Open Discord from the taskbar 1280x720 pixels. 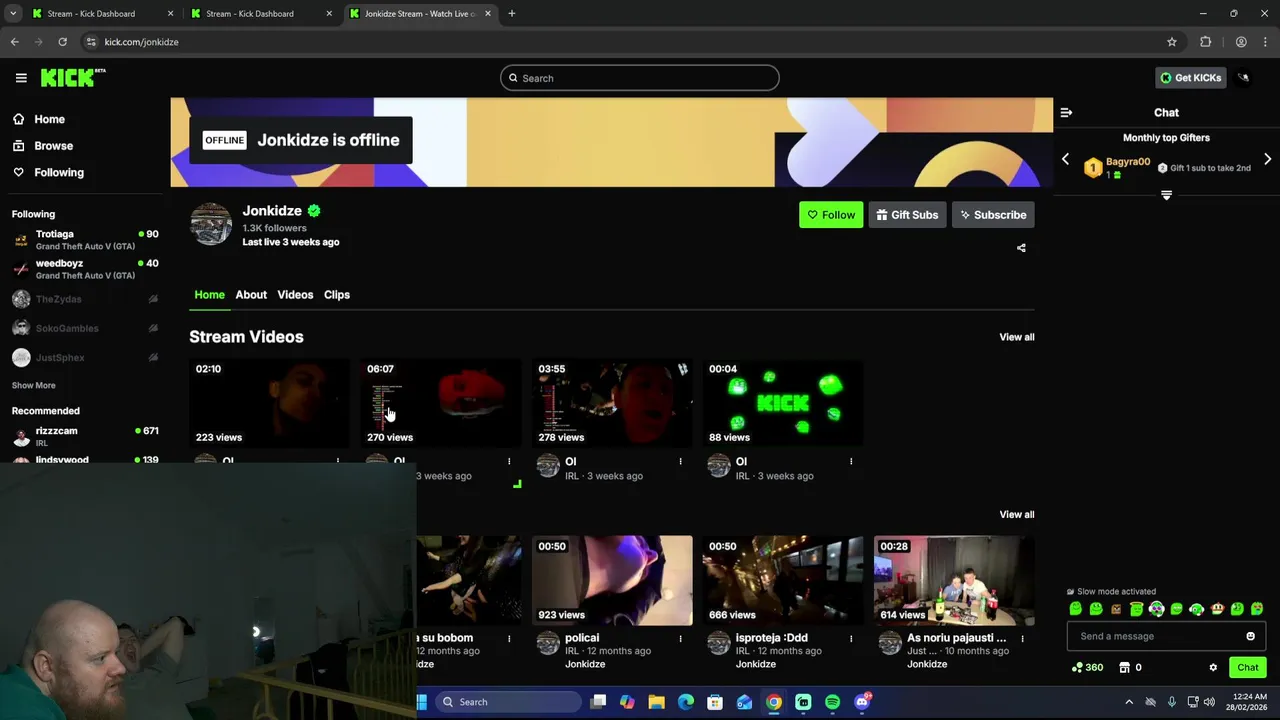coord(862,702)
